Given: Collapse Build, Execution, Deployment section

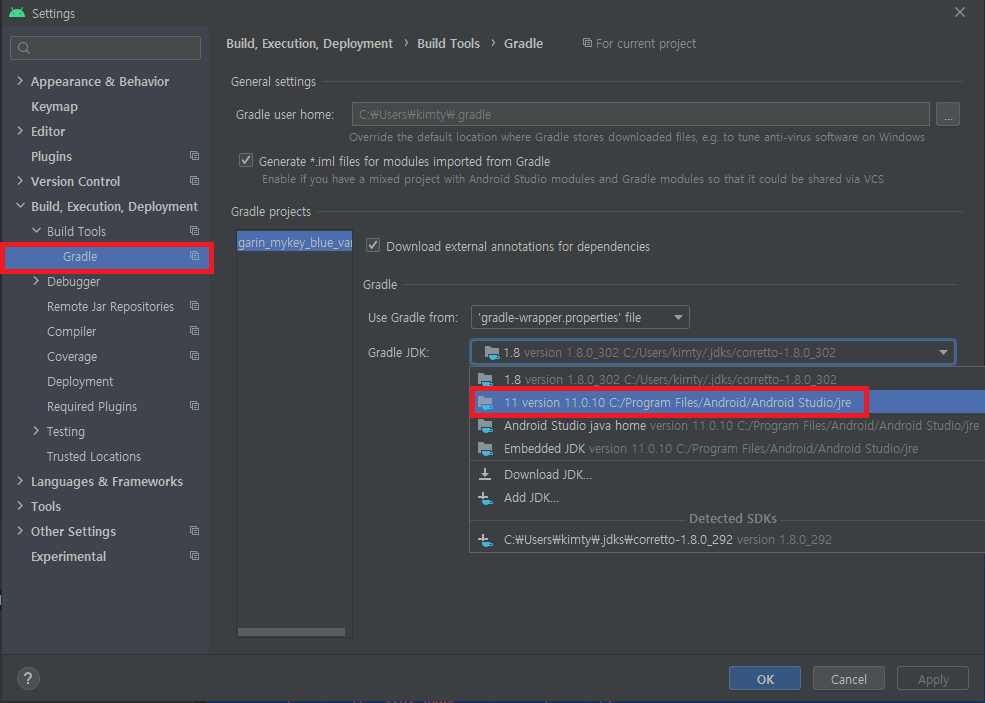Looking at the screenshot, I should coord(20,206).
